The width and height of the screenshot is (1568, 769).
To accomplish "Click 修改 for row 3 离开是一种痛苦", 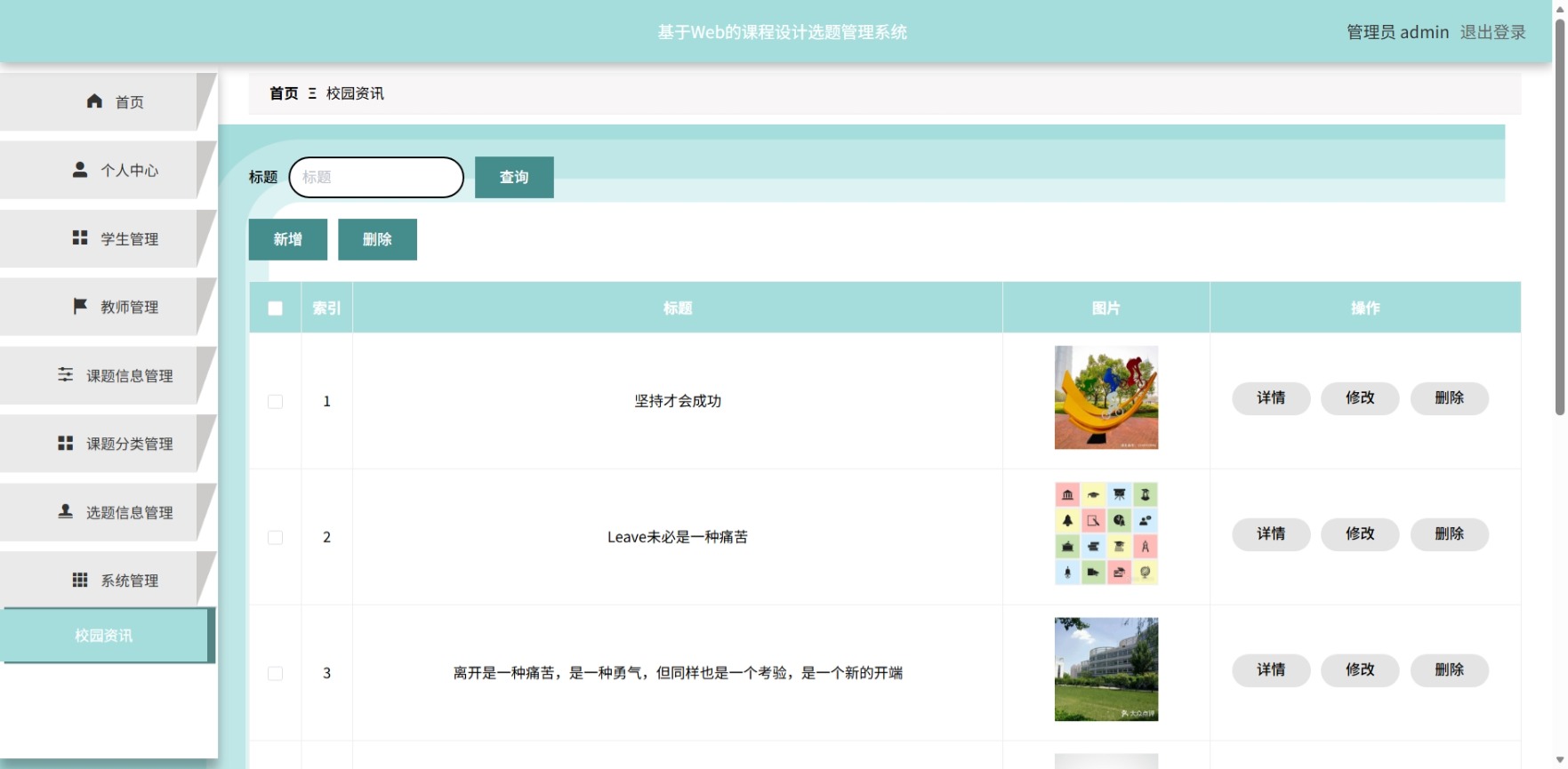I will [1360, 670].
